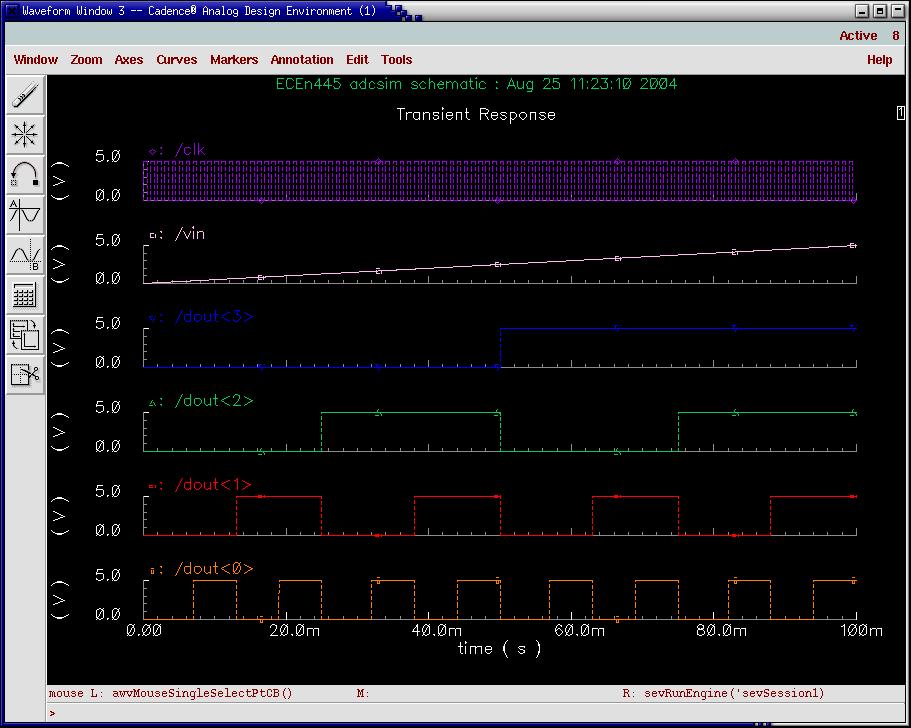Open the Tools menu
911x728 pixels.
[x=396, y=60]
